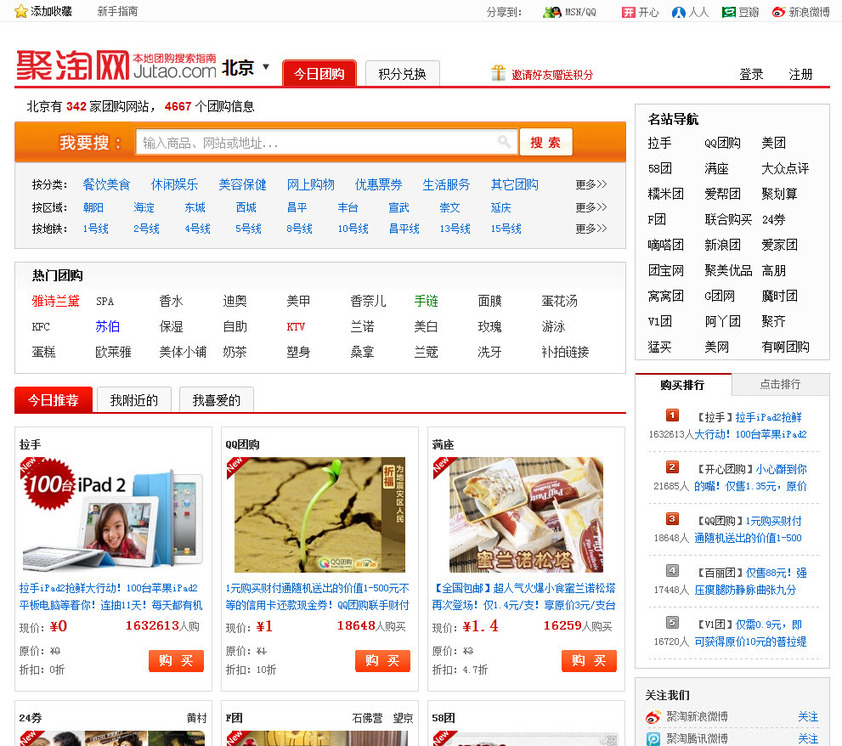Click hot keyword KTV
Viewport: 842px width, 746px height.
point(295,327)
